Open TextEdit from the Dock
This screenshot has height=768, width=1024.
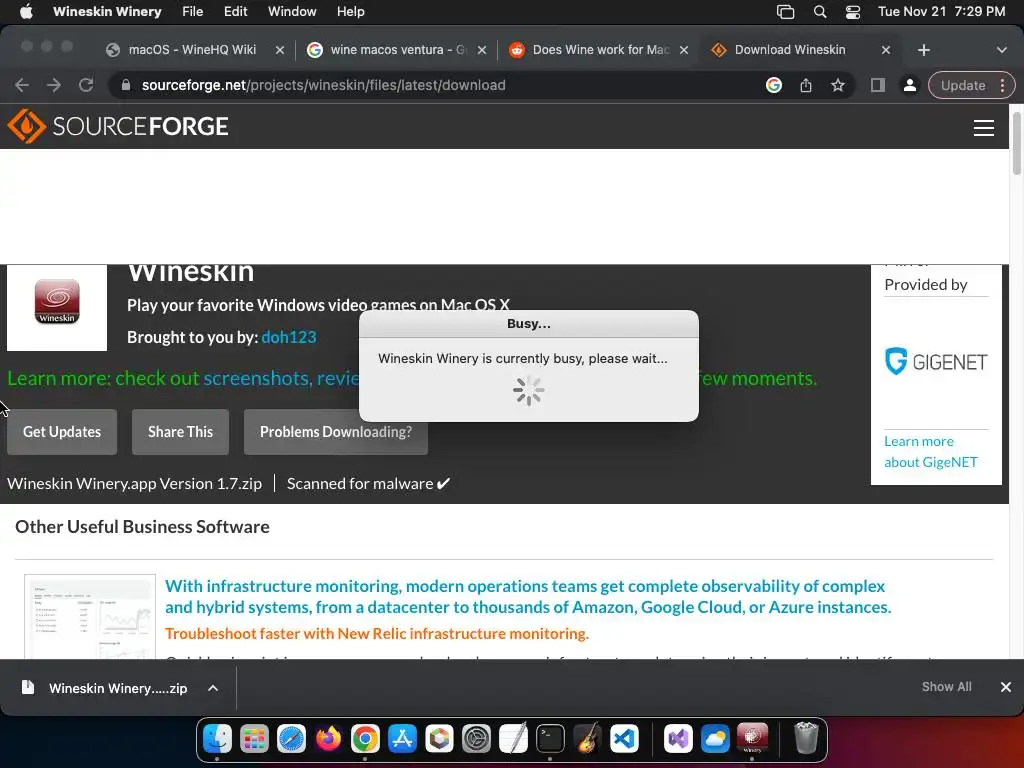click(513, 739)
